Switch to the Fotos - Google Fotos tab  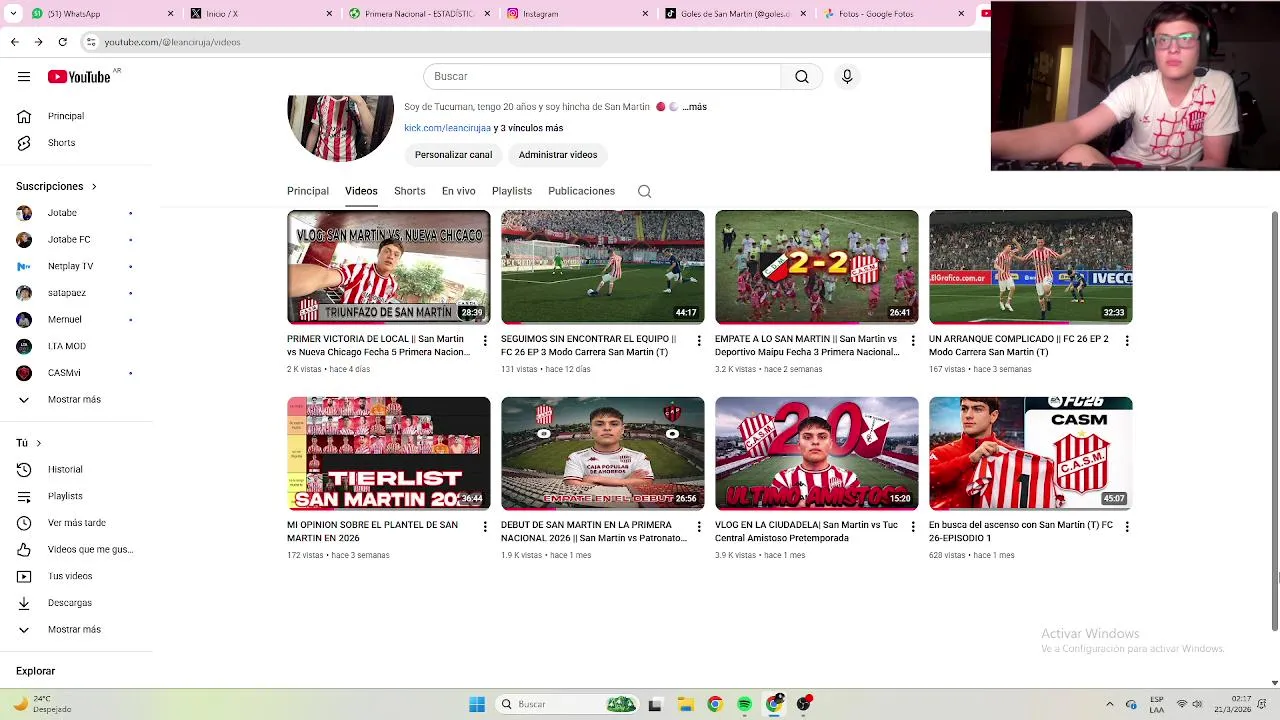(894, 14)
